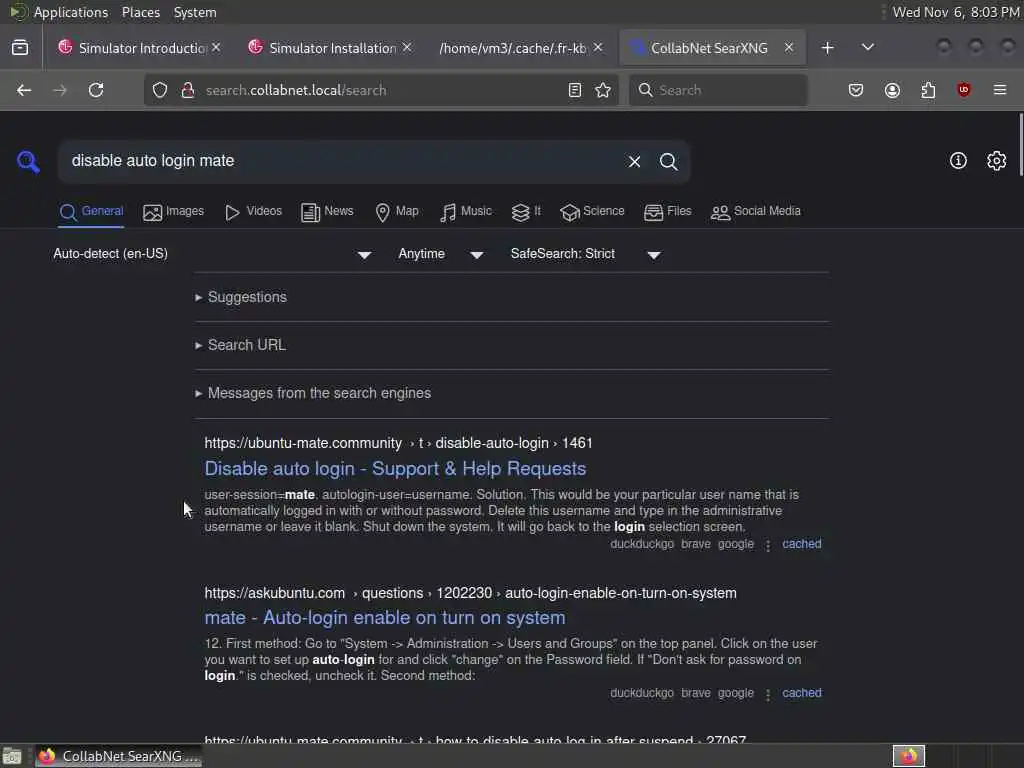This screenshot has width=1024, height=768.
Task: Select the It search category
Action: tap(526, 212)
